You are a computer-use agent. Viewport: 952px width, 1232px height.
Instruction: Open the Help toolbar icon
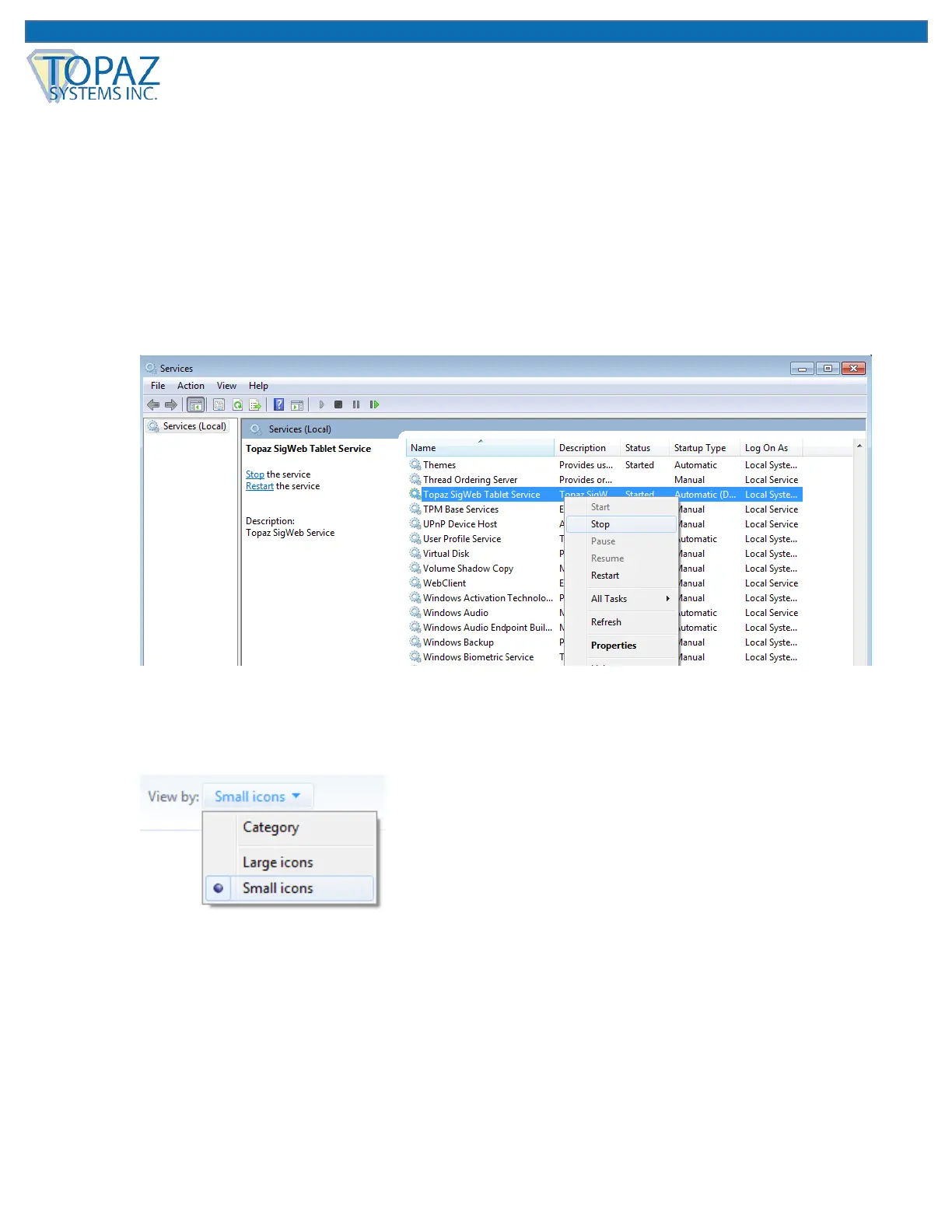[x=278, y=404]
